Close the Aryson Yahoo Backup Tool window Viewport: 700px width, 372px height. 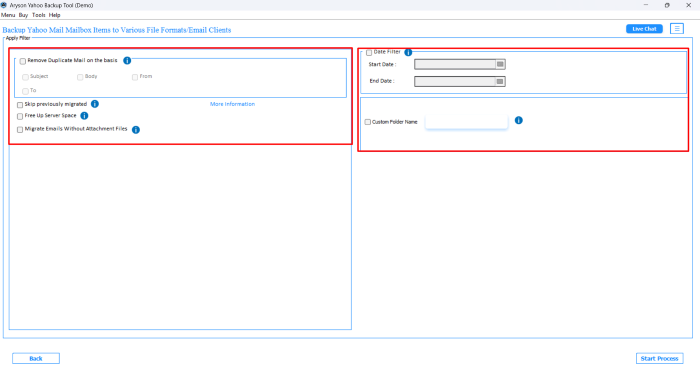[688, 5]
